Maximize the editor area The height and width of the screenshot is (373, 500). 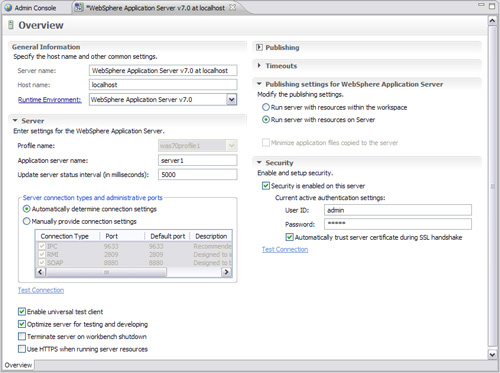pyautogui.click(x=492, y=6)
